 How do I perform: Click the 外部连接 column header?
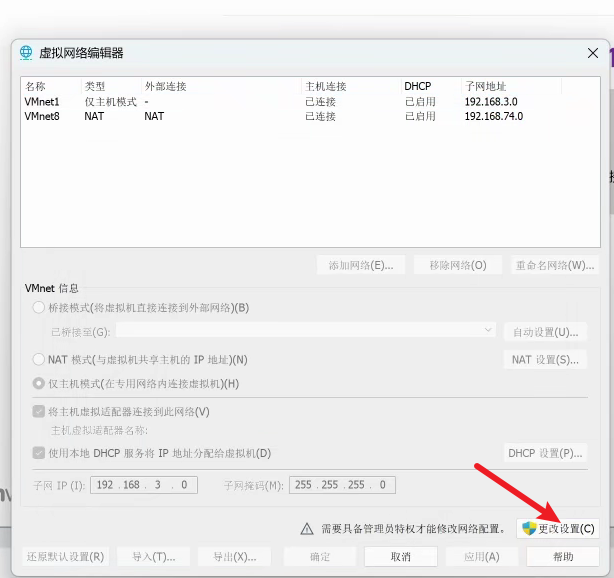[165, 86]
